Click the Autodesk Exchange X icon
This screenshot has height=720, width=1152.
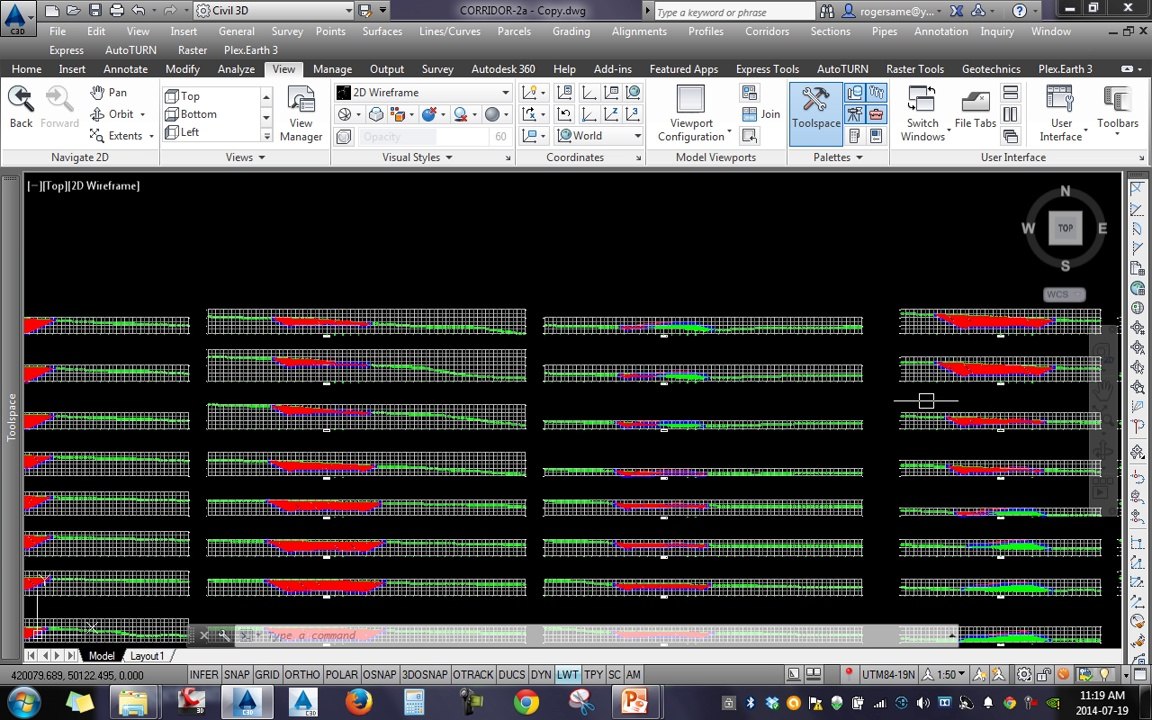coord(957,11)
